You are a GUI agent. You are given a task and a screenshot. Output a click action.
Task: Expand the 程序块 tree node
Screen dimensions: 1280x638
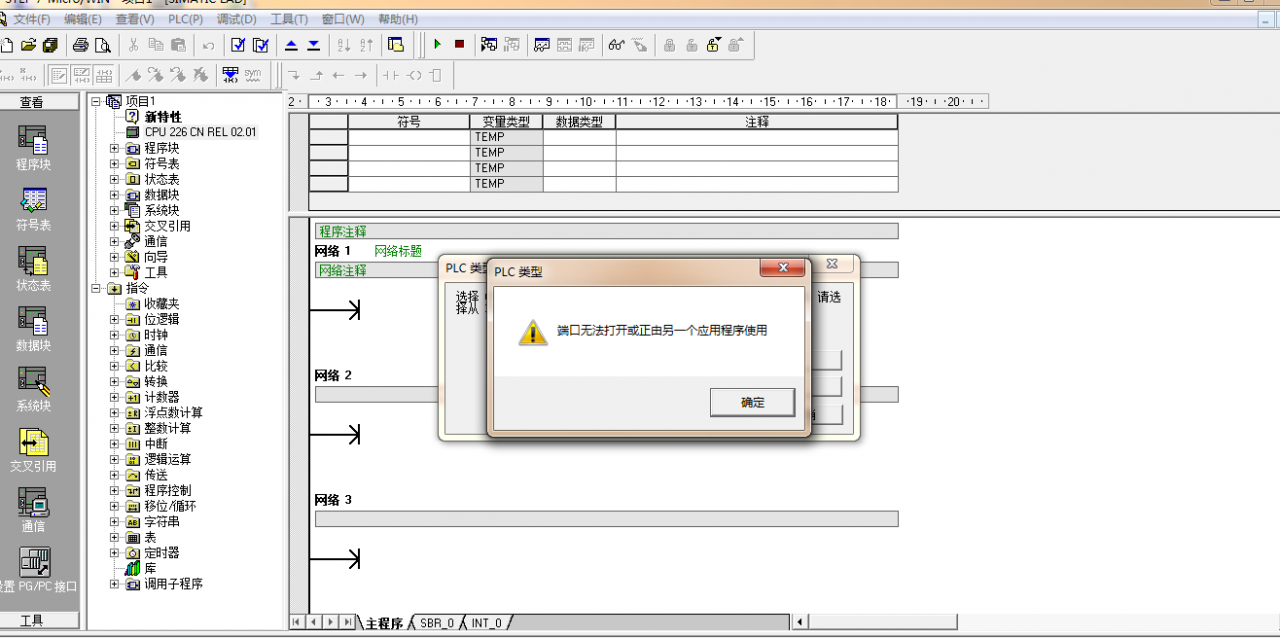pyautogui.click(x=114, y=148)
